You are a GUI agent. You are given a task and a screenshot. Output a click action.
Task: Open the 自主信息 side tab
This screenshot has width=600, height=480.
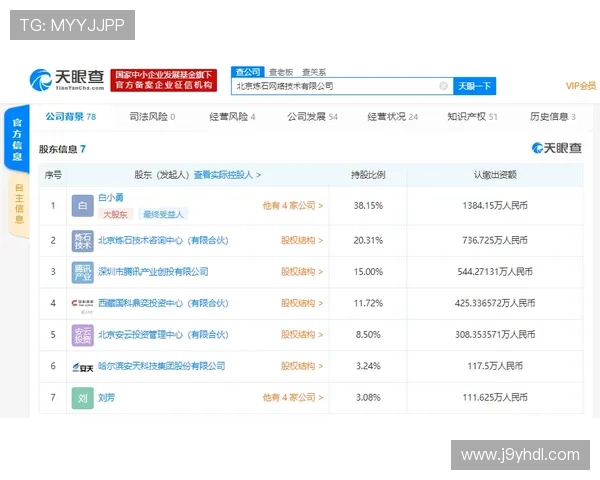point(19,204)
